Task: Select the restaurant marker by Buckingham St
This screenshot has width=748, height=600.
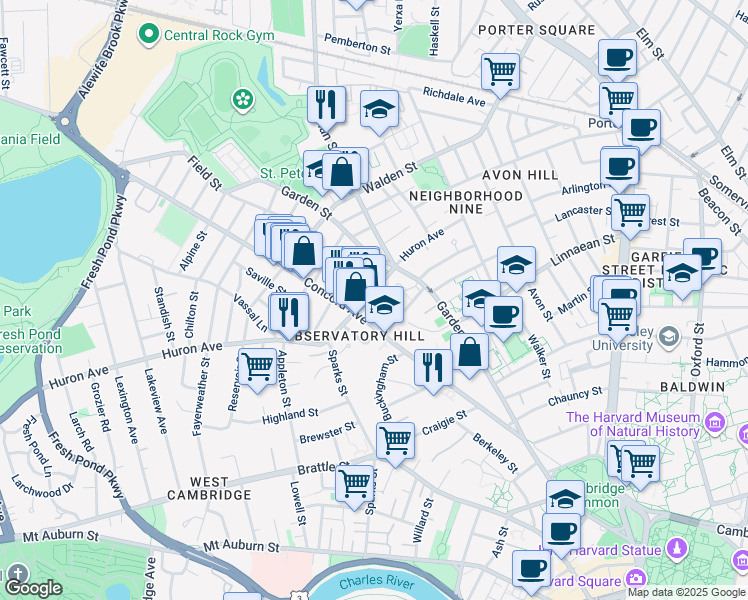Action: [x=433, y=368]
